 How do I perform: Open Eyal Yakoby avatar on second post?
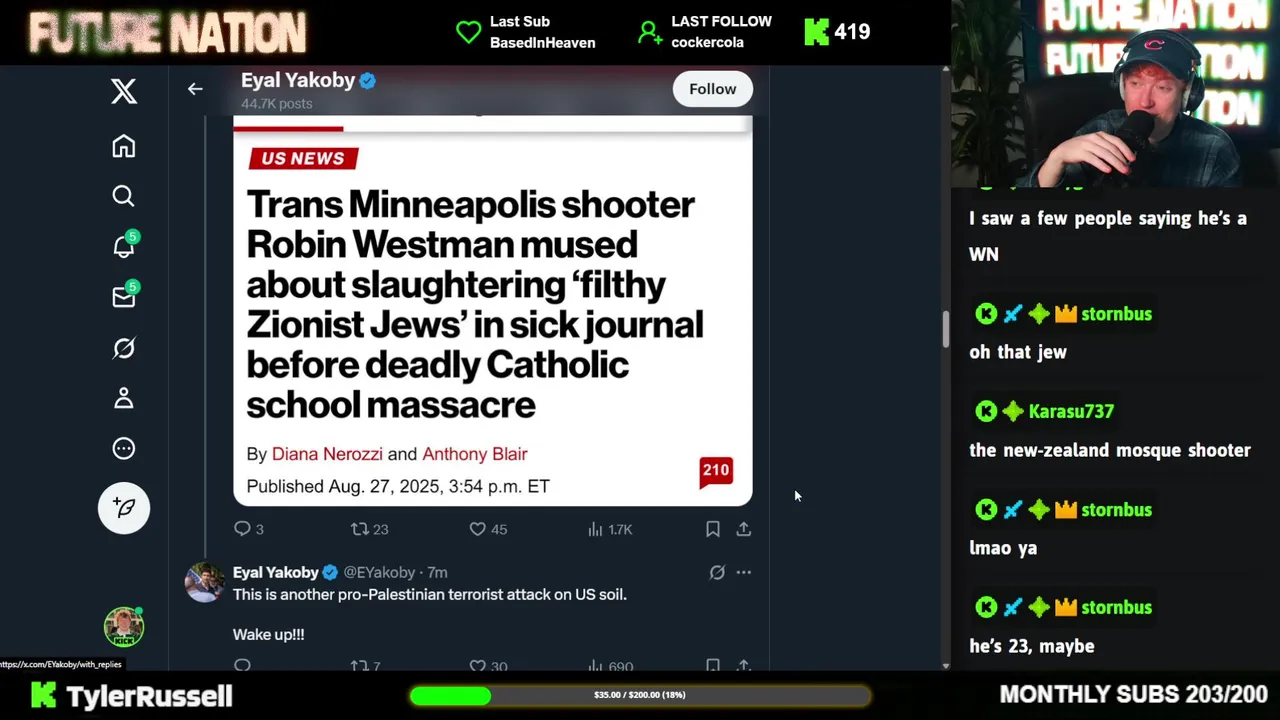pyautogui.click(x=205, y=582)
